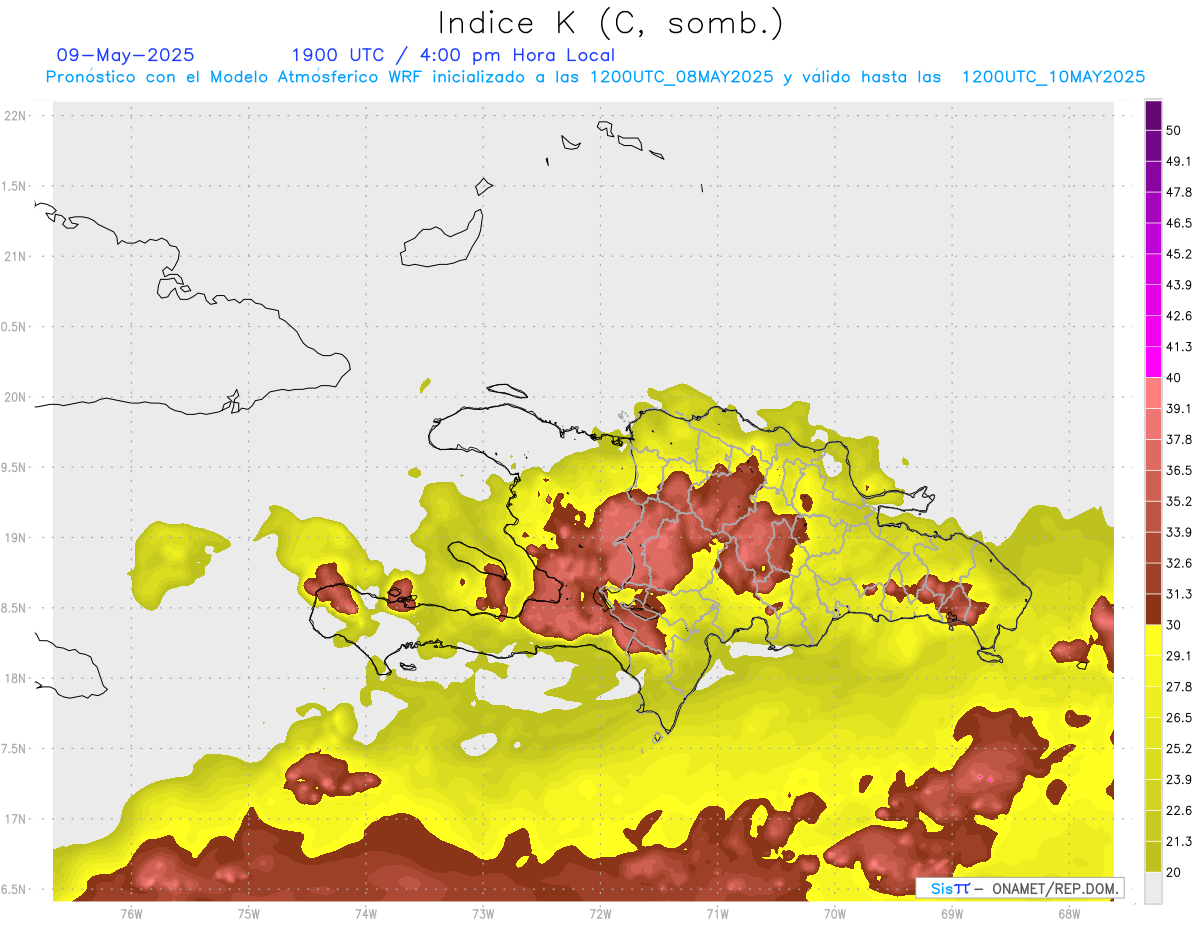Click the bright yellow swatch between 29.1 and 30
Image resolution: width=1200 pixels, height=927 pixels.
[x=1153, y=640]
